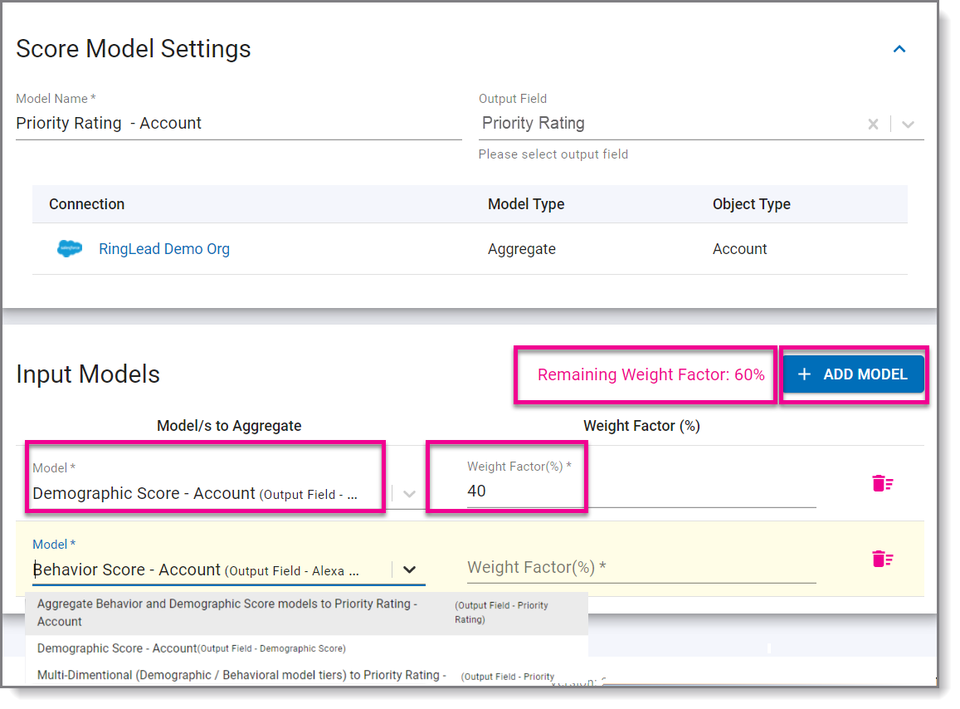Open the RingLead Demo Org link
This screenshot has height=709, width=960.
tap(163, 249)
